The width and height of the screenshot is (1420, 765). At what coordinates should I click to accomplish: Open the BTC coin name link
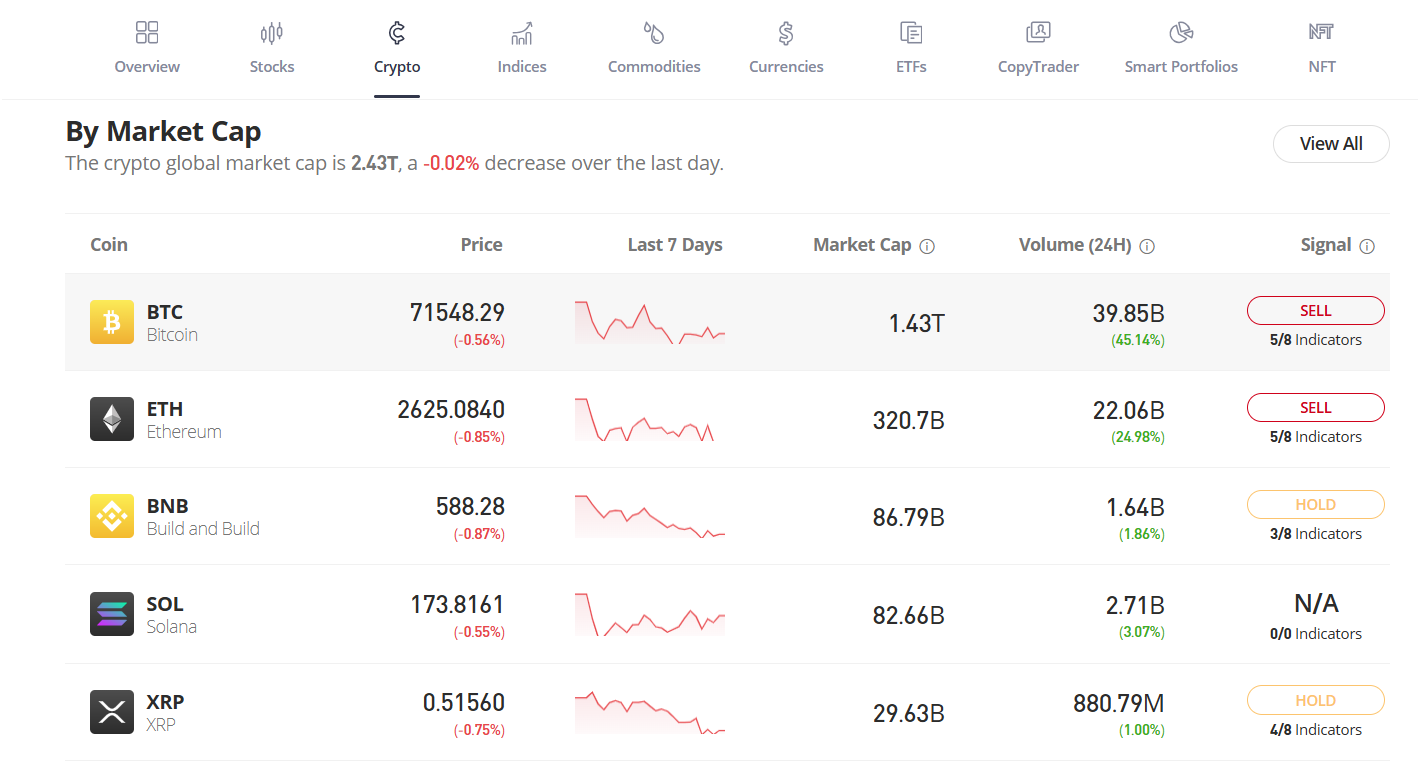click(165, 312)
